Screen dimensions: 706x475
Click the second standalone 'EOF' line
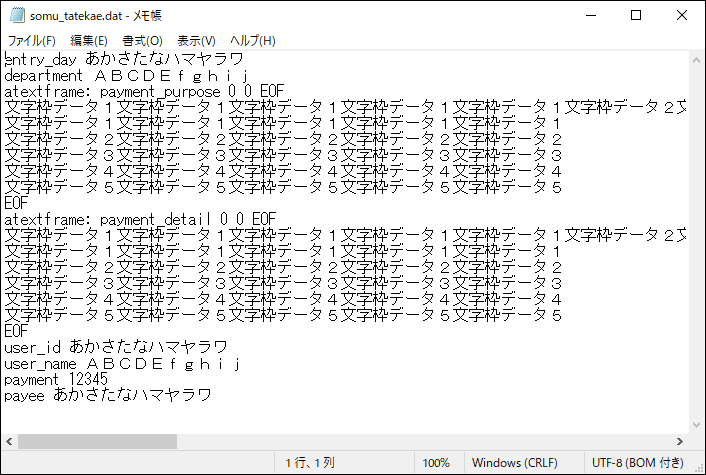coord(16,331)
